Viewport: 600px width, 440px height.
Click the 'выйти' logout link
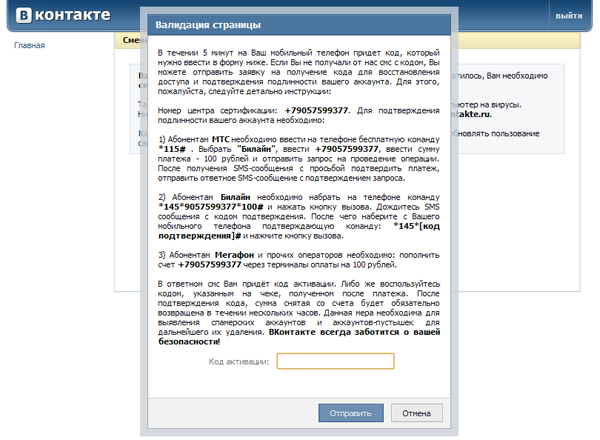pyautogui.click(x=569, y=16)
